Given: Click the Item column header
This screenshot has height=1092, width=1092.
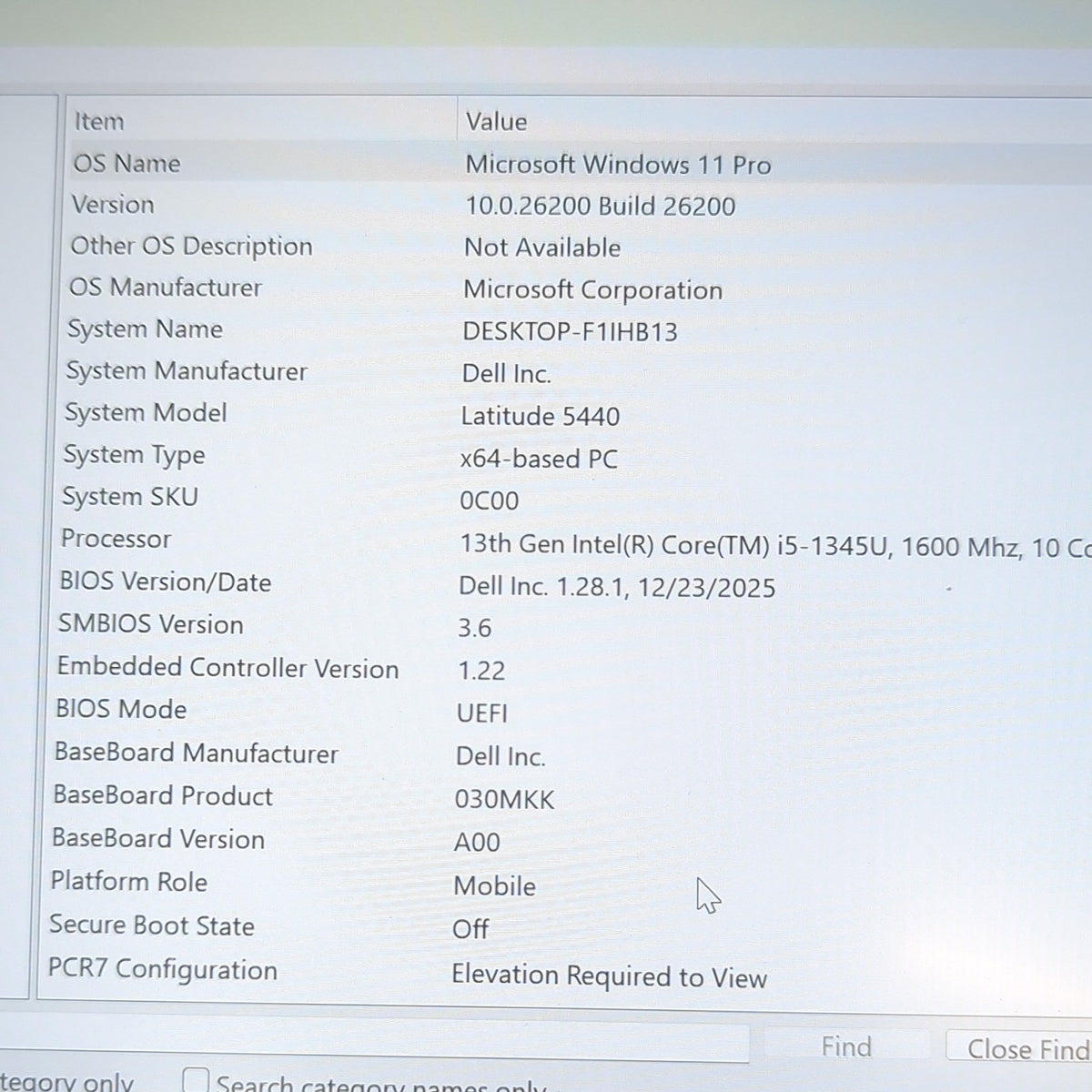Looking at the screenshot, I should coord(262,121).
